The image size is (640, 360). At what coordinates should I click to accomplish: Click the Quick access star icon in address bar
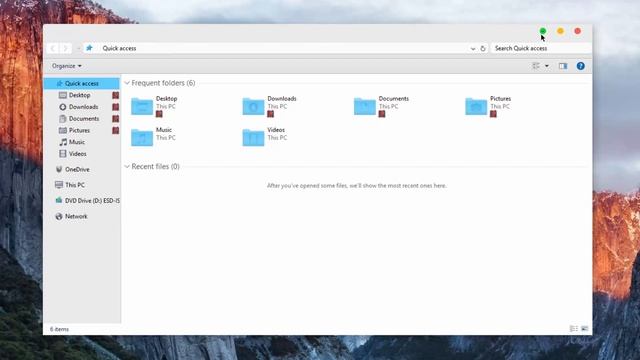click(x=89, y=48)
